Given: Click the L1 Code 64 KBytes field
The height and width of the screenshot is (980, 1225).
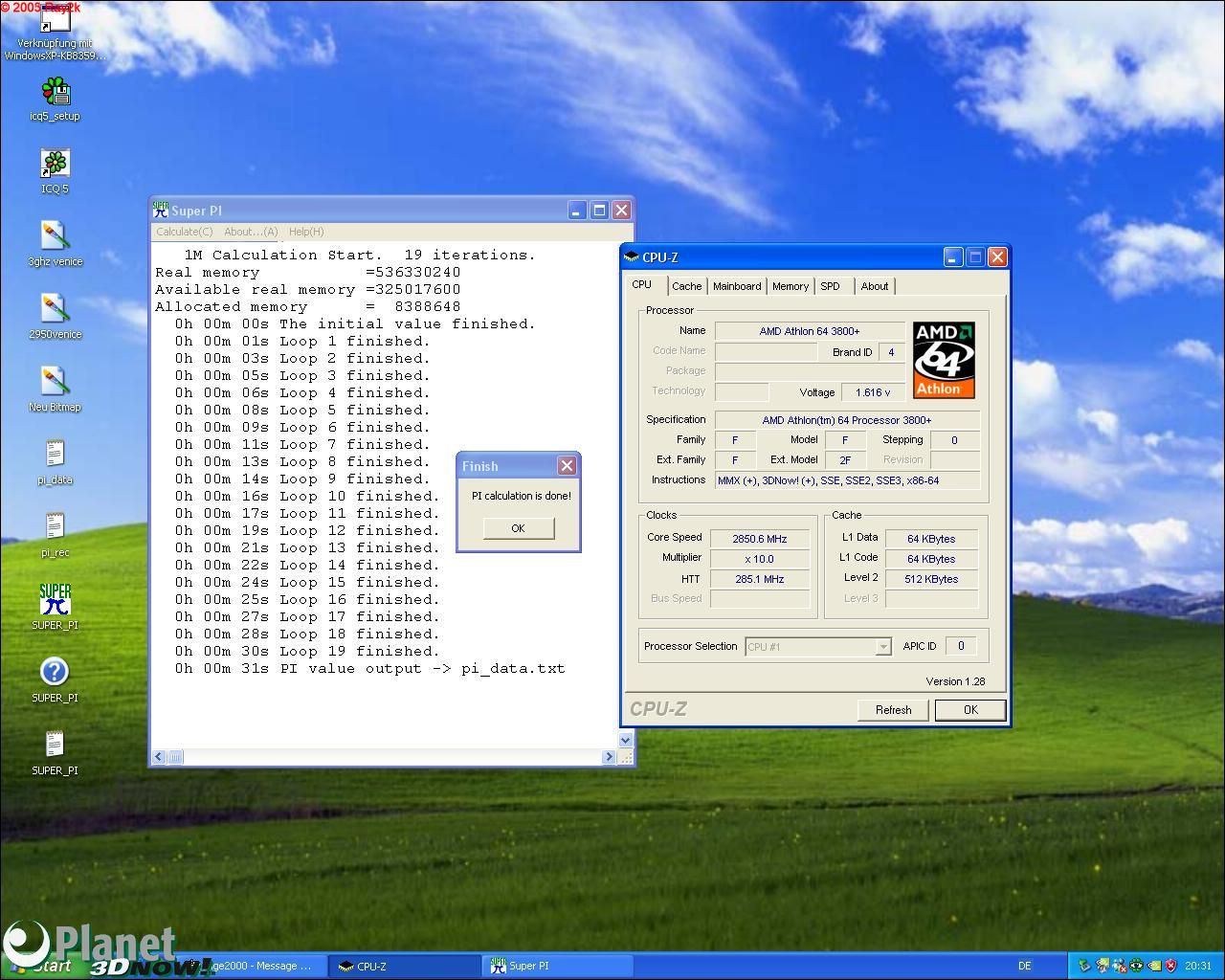Looking at the screenshot, I should click(931, 559).
